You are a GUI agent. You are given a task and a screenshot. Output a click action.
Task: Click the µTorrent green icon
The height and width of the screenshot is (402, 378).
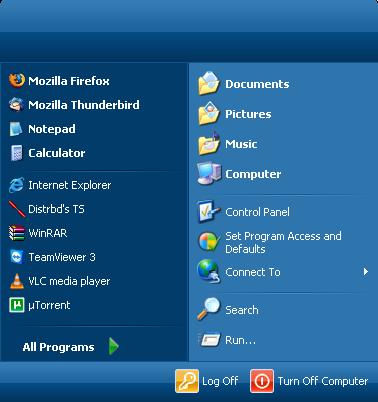[17, 305]
